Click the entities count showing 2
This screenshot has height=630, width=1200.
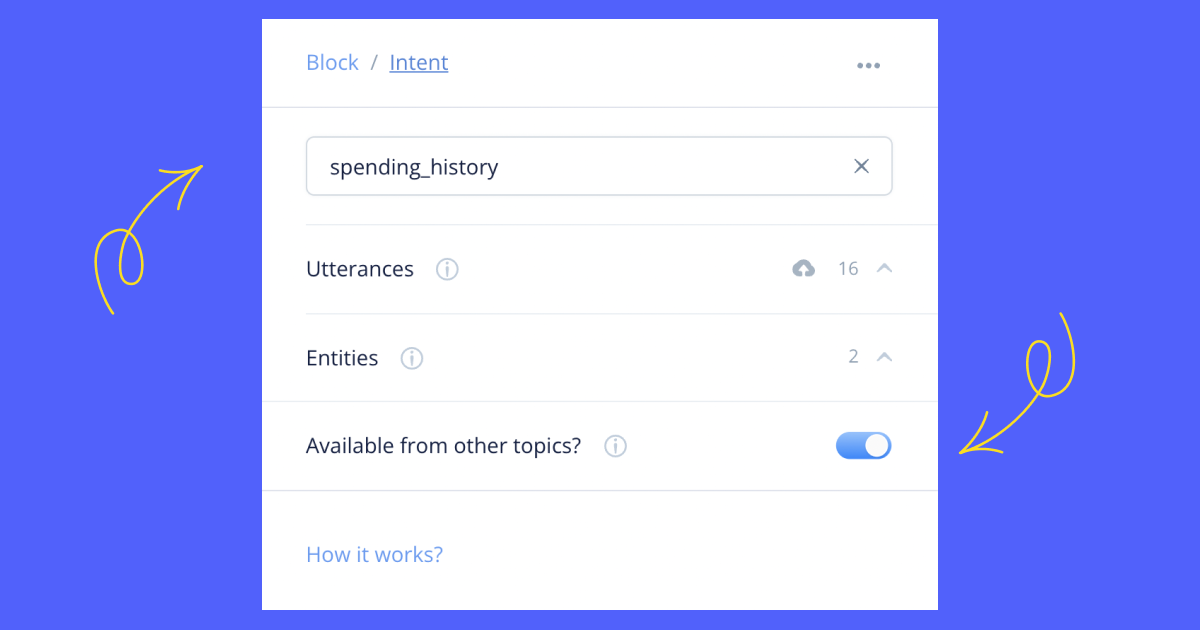pos(853,356)
